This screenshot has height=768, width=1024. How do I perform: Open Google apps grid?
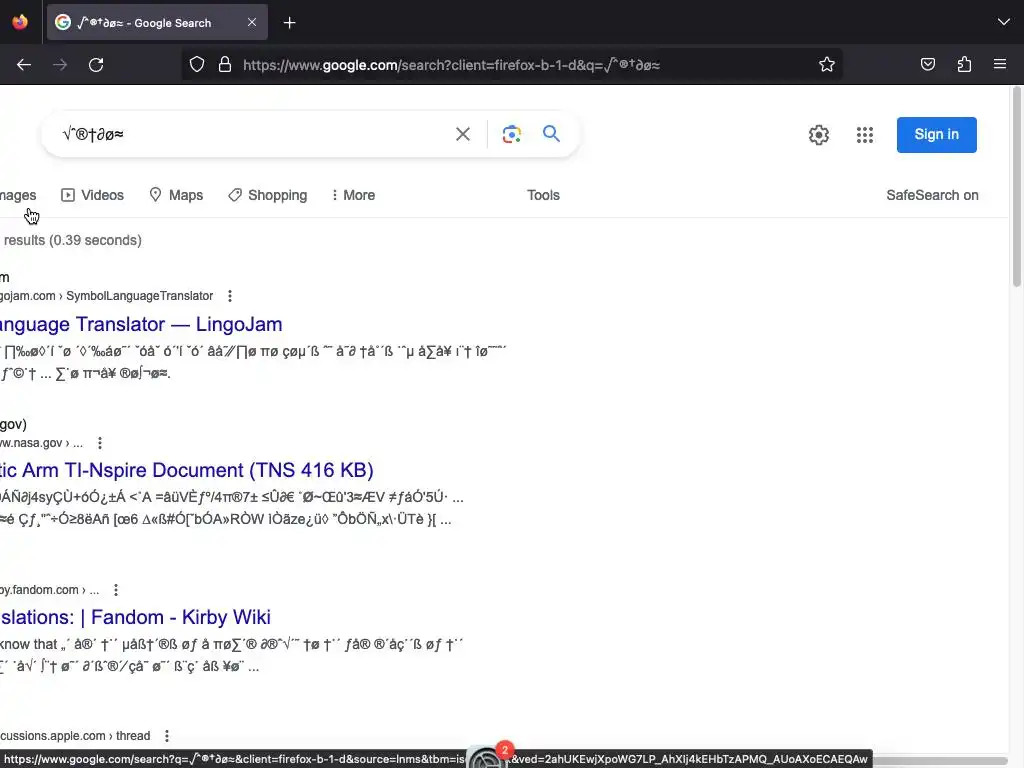[x=865, y=135]
